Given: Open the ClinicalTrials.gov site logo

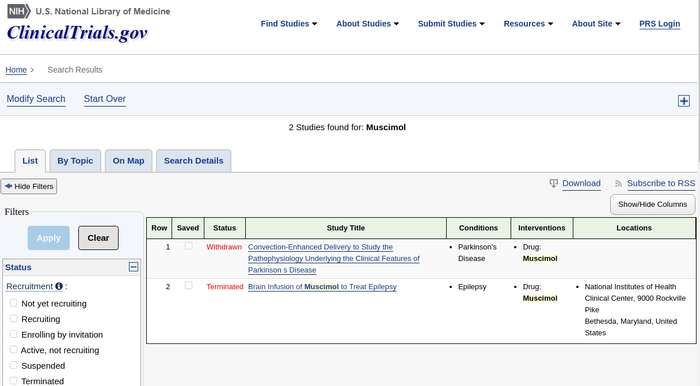Looking at the screenshot, I should (77, 33).
